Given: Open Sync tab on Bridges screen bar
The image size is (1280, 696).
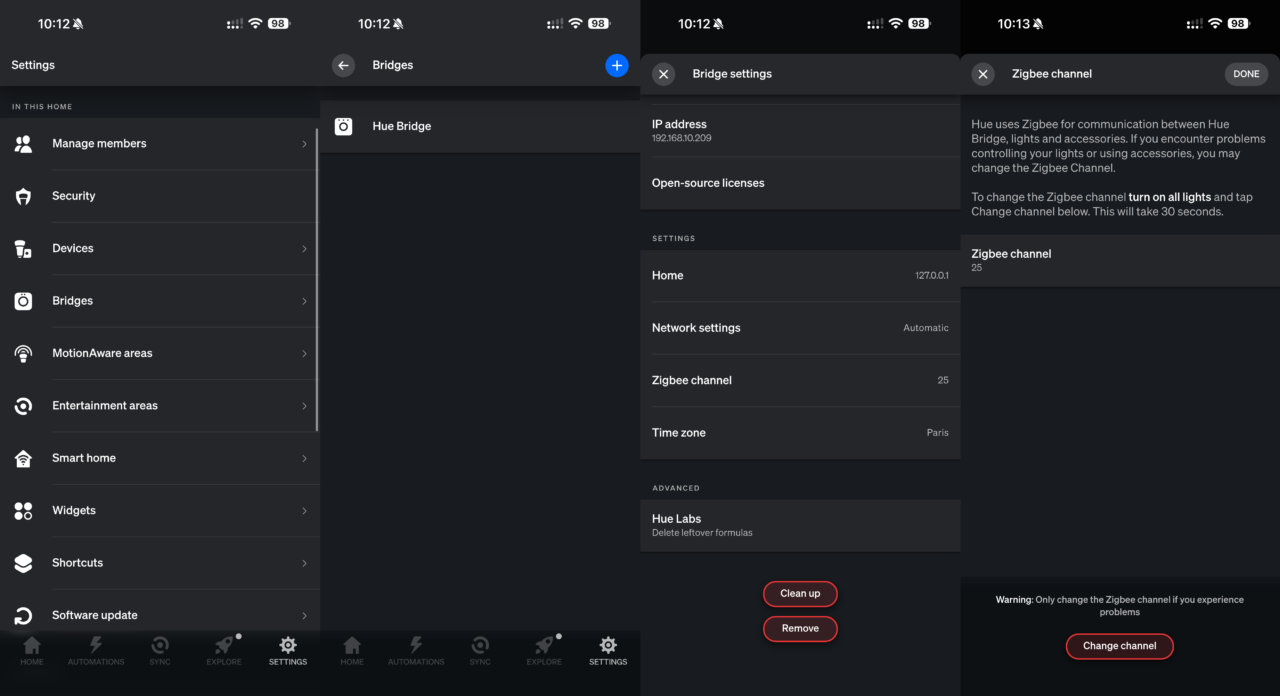Looking at the screenshot, I should [480, 650].
